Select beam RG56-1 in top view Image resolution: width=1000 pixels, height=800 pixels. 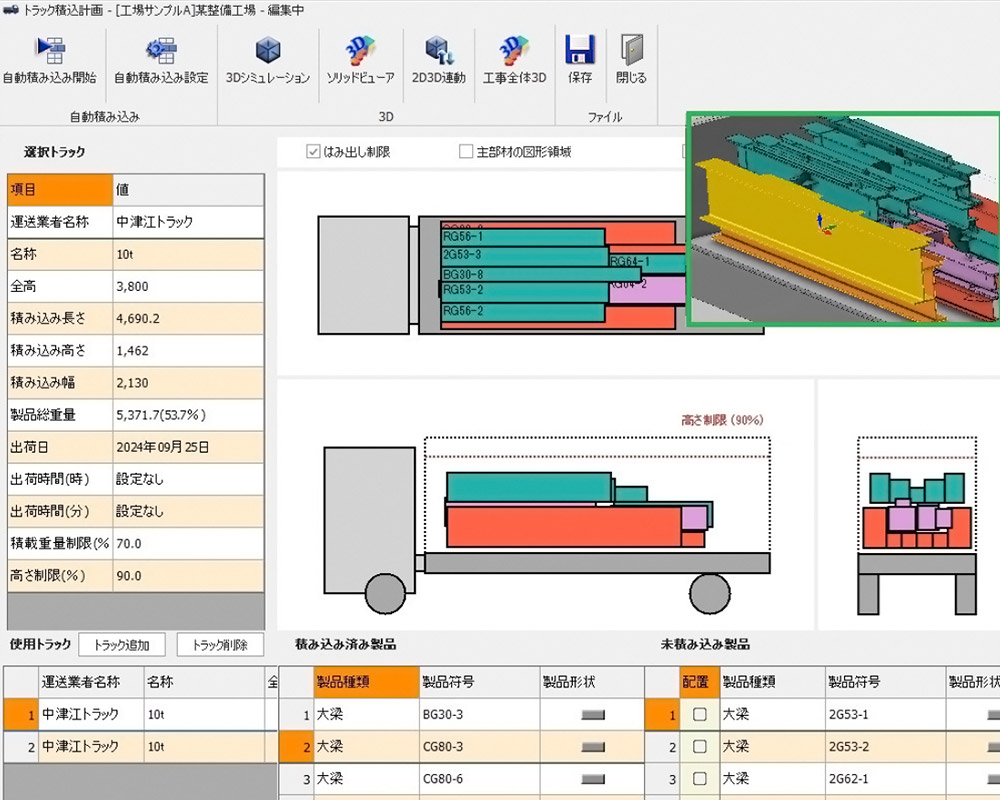pyautogui.click(x=522, y=237)
